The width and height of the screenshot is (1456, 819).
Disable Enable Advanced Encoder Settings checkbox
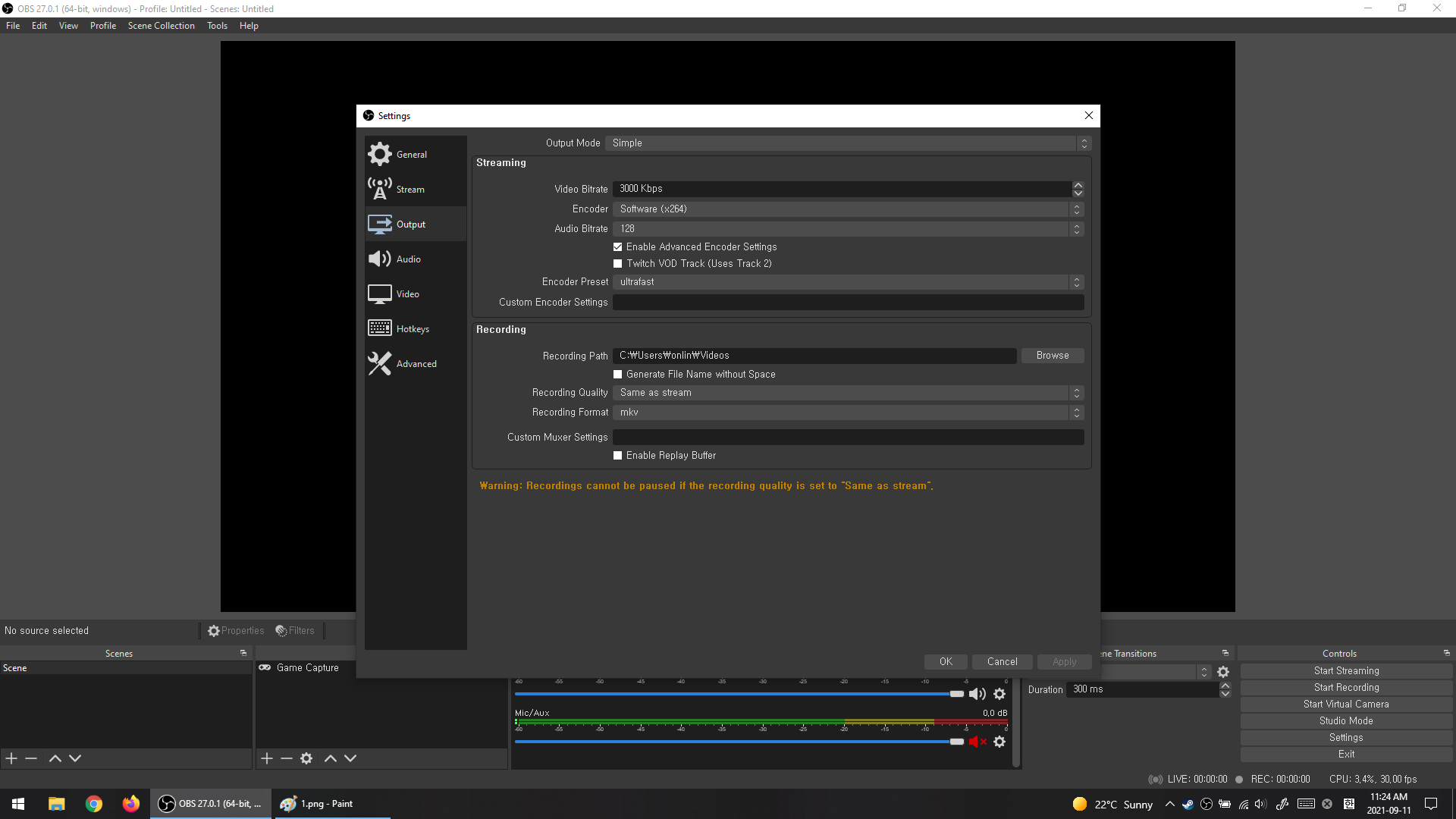[618, 247]
